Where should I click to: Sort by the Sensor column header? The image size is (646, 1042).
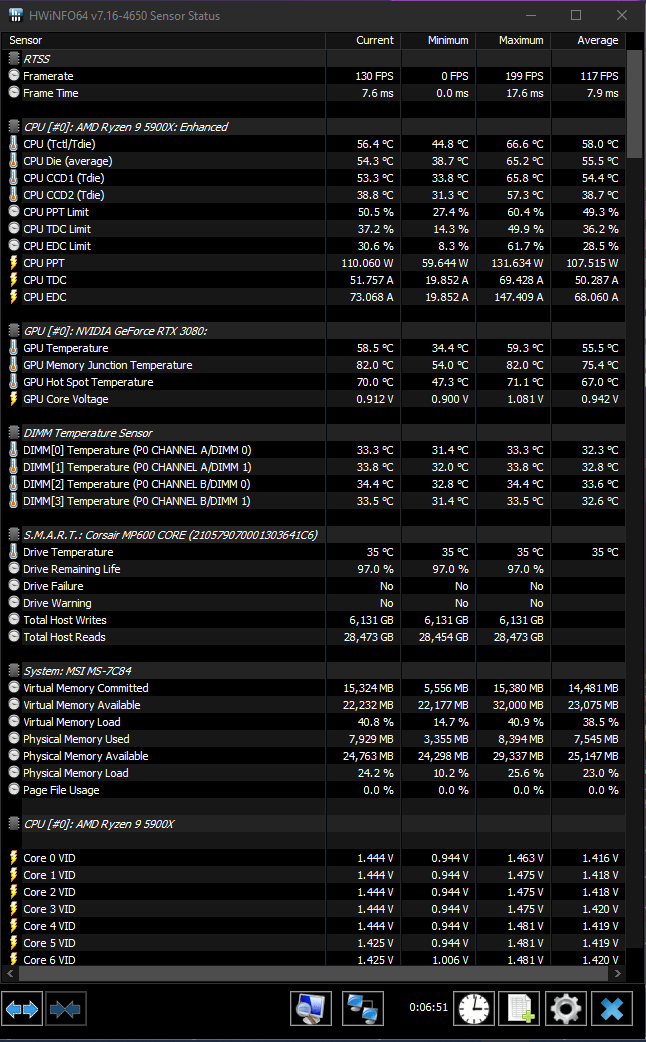(x=164, y=41)
